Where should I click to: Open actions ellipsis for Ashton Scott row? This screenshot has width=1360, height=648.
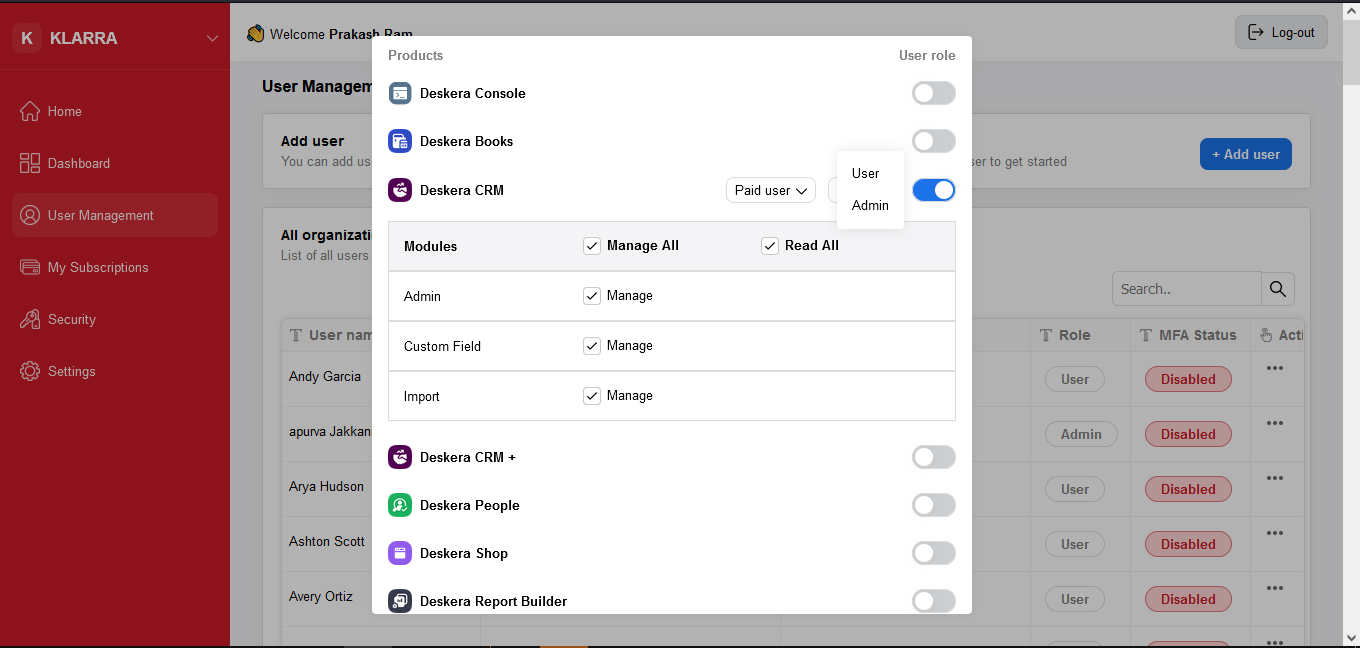pyautogui.click(x=1274, y=533)
